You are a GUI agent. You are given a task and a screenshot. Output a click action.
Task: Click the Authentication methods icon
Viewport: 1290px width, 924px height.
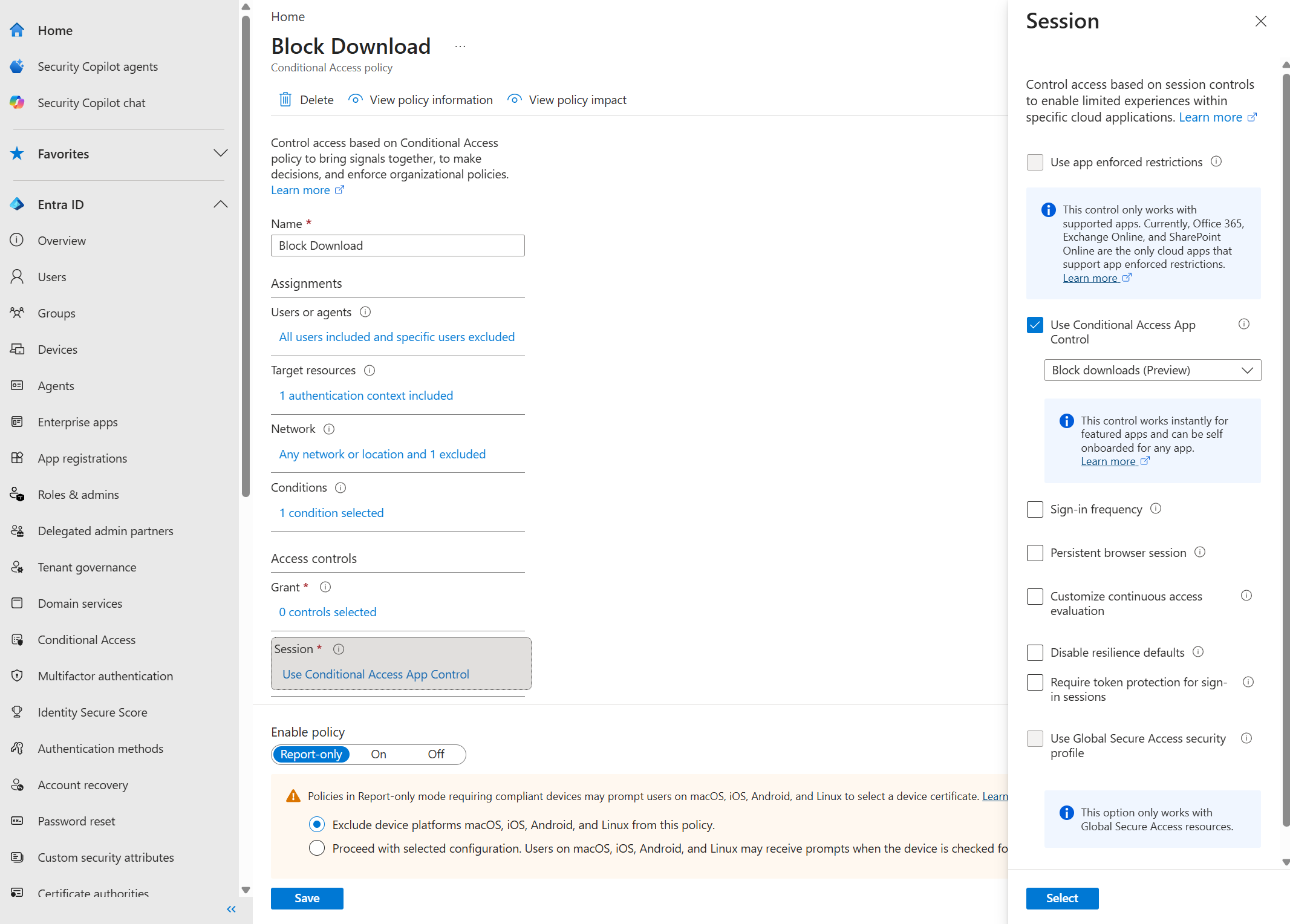point(17,749)
